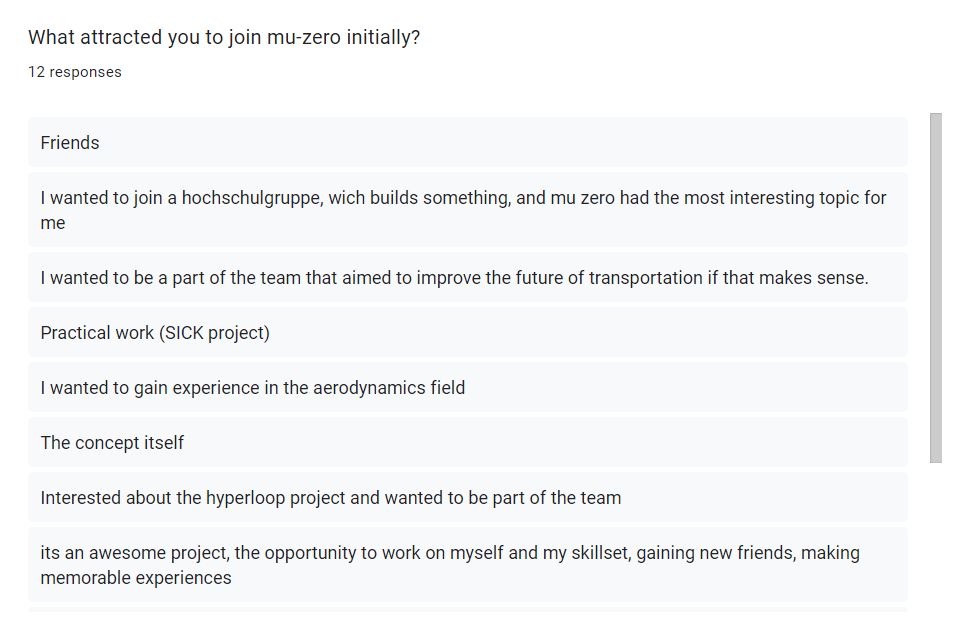Image resolution: width=956 pixels, height=639 pixels.
Task: Click the partially visible response at bottom
Action: [467, 608]
